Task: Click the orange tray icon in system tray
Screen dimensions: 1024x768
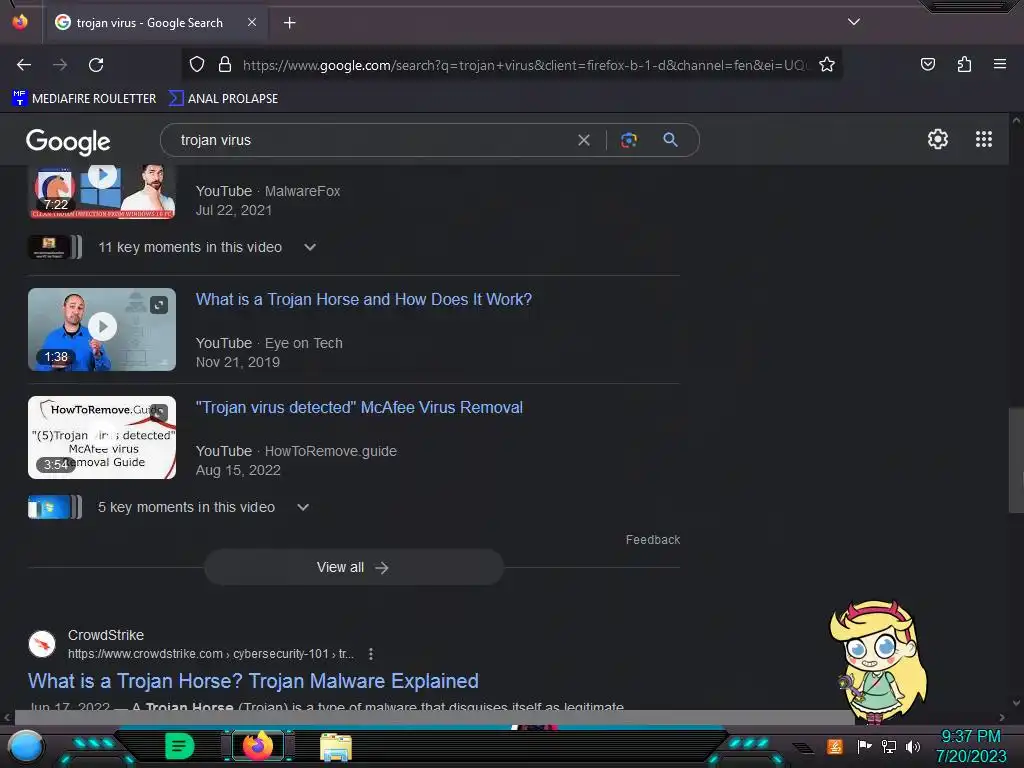Action: [x=835, y=746]
